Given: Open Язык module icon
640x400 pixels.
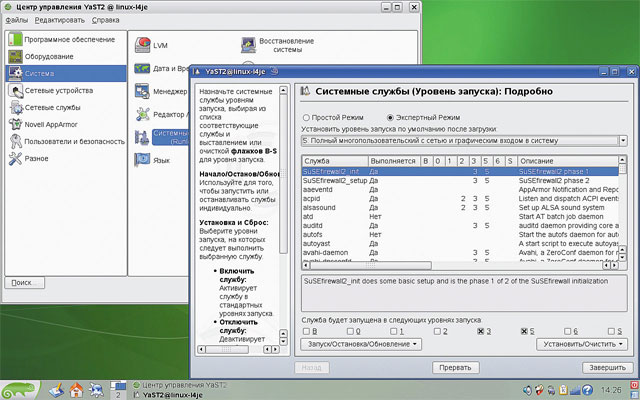Looking at the screenshot, I should point(142,160).
